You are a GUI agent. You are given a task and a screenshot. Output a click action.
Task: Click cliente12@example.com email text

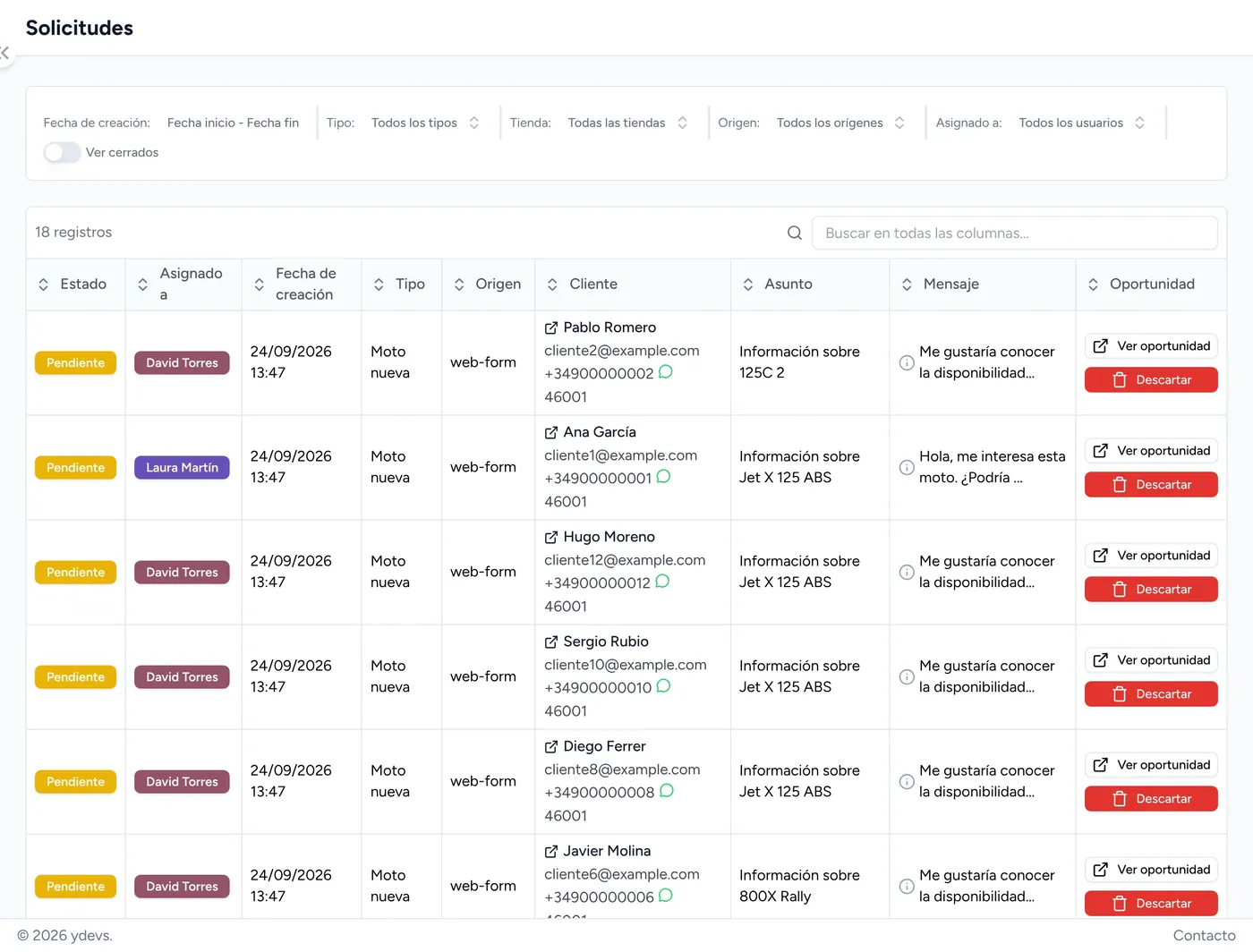coord(625,560)
